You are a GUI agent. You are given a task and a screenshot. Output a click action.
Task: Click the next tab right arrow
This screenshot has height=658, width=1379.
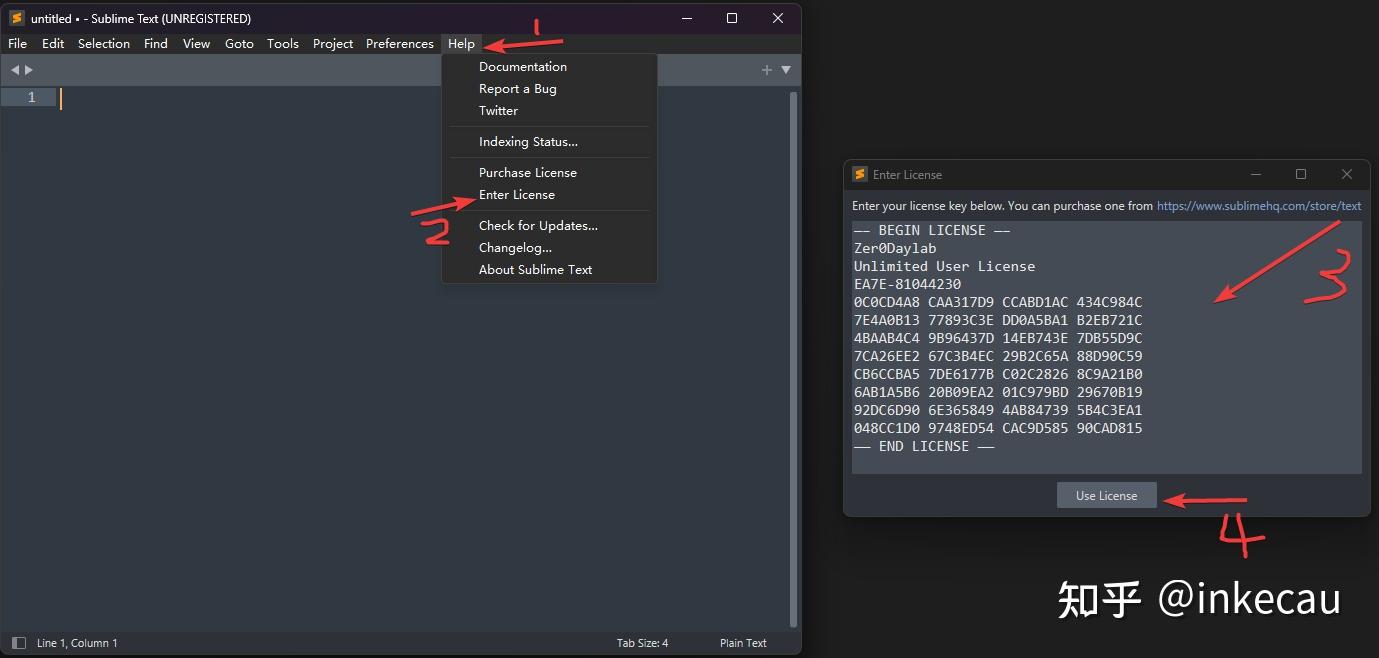(x=29, y=70)
